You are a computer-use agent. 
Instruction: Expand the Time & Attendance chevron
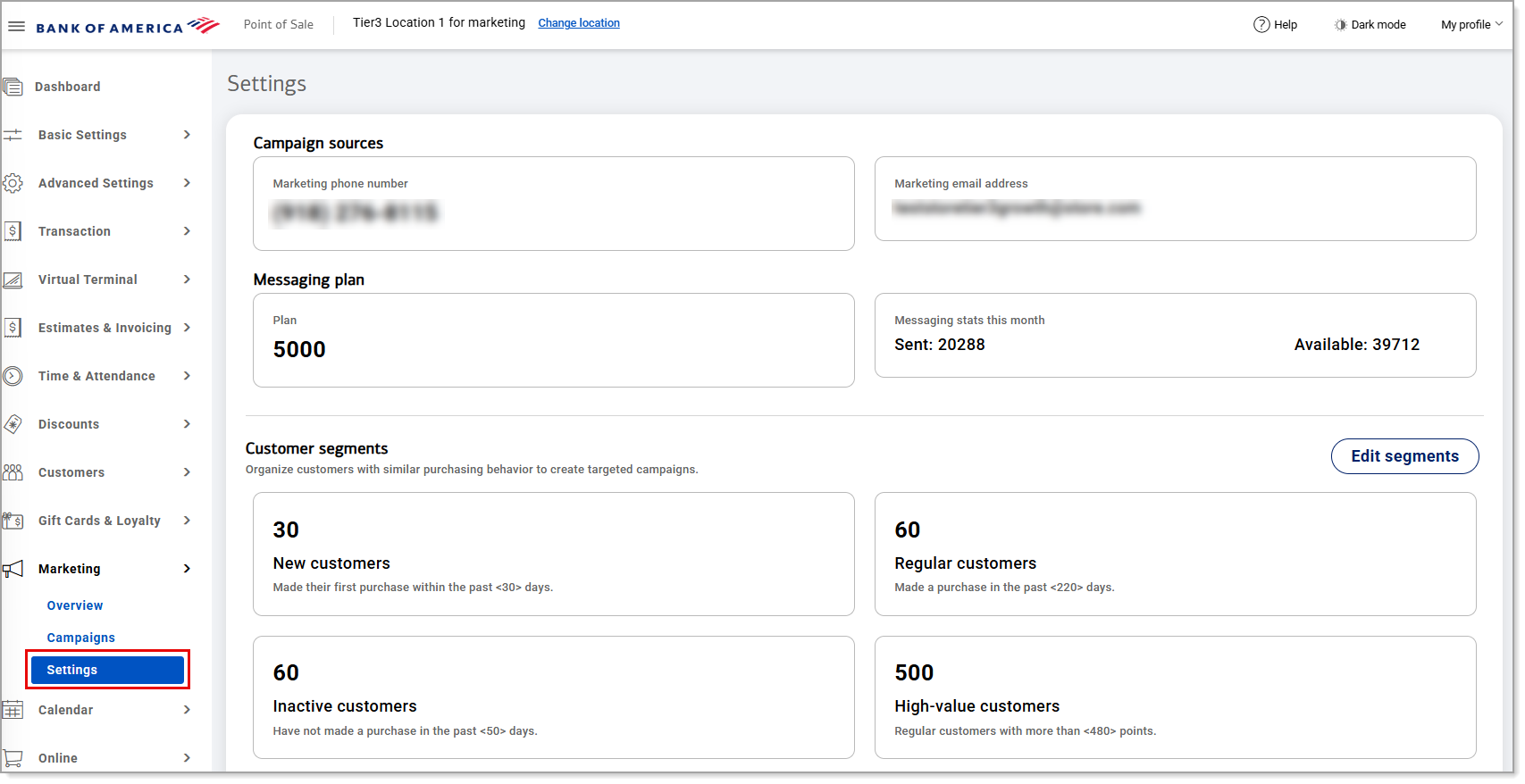pos(187,376)
